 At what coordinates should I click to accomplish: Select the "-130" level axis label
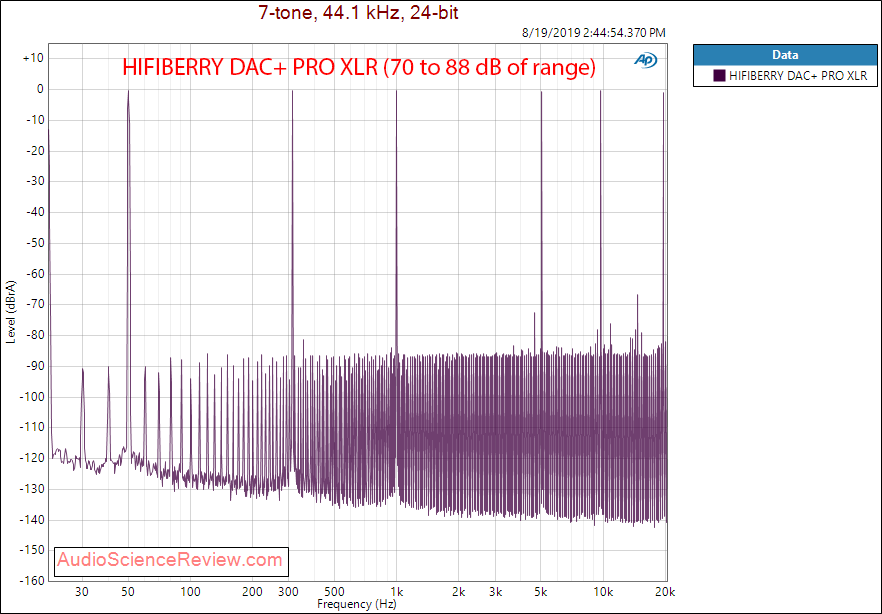[x=32, y=489]
